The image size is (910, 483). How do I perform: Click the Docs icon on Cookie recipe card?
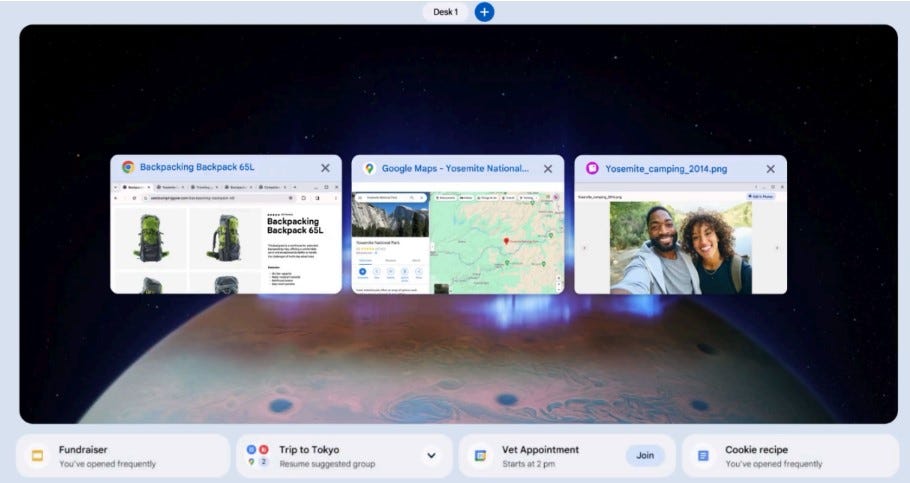pyautogui.click(x=703, y=456)
